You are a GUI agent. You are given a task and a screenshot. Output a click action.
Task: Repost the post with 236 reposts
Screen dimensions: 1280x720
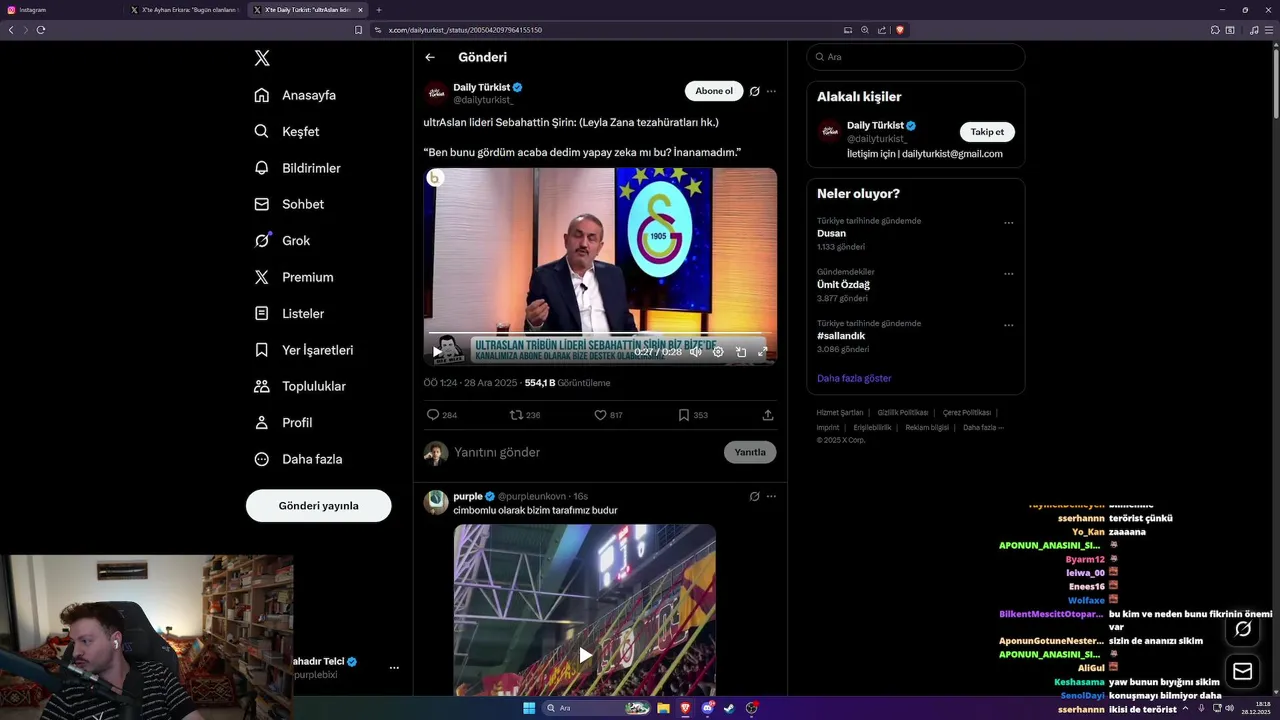pos(525,415)
